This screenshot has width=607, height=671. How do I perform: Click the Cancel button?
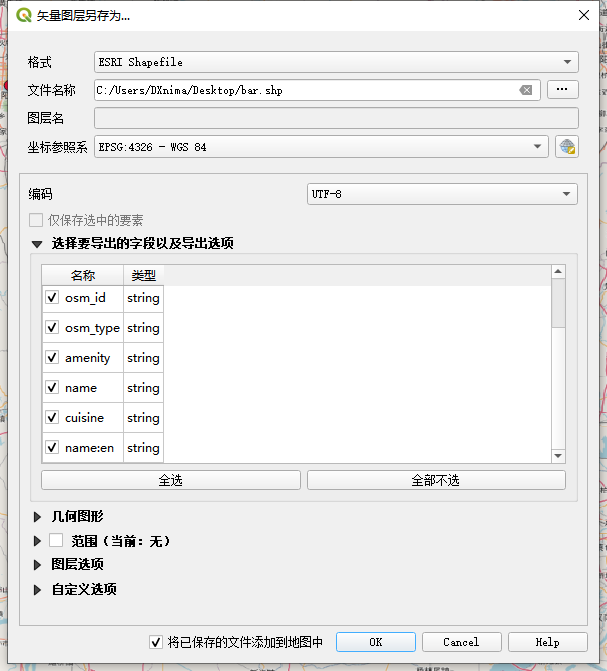coord(461,642)
